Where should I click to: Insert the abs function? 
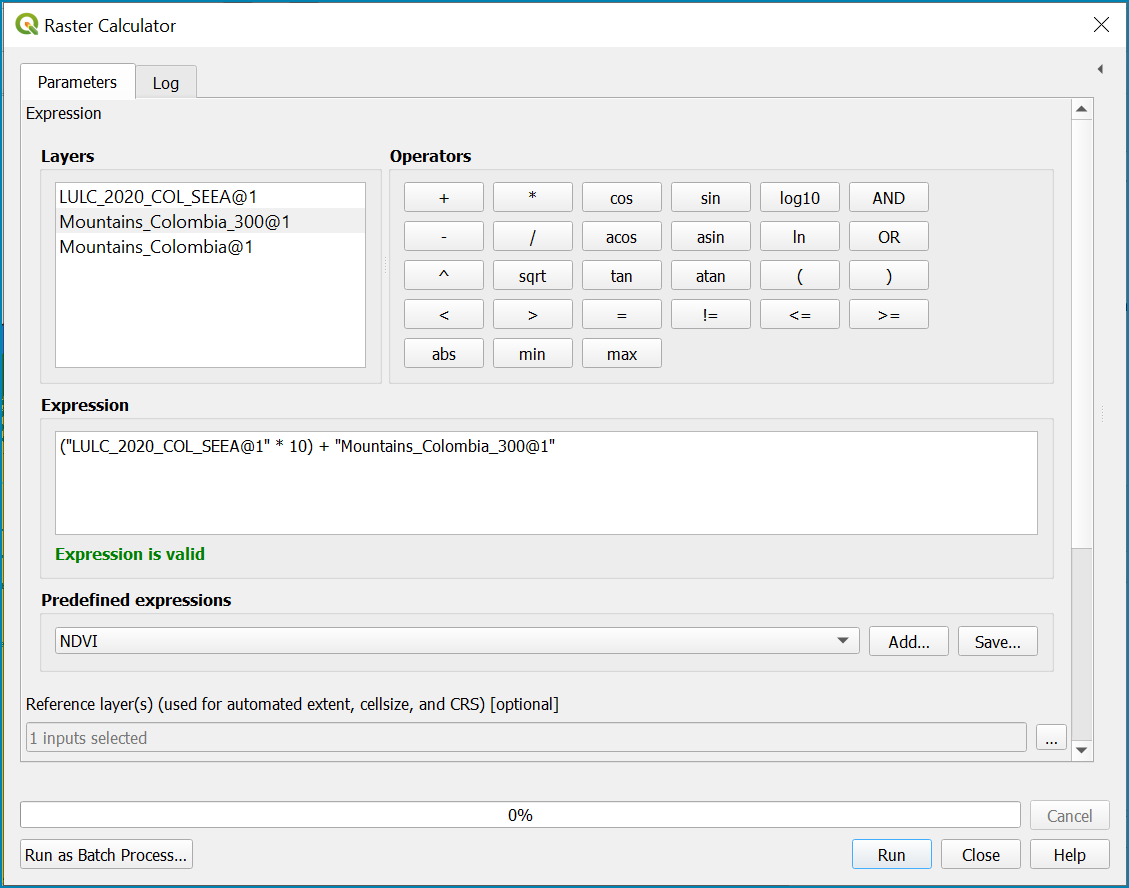click(x=444, y=353)
